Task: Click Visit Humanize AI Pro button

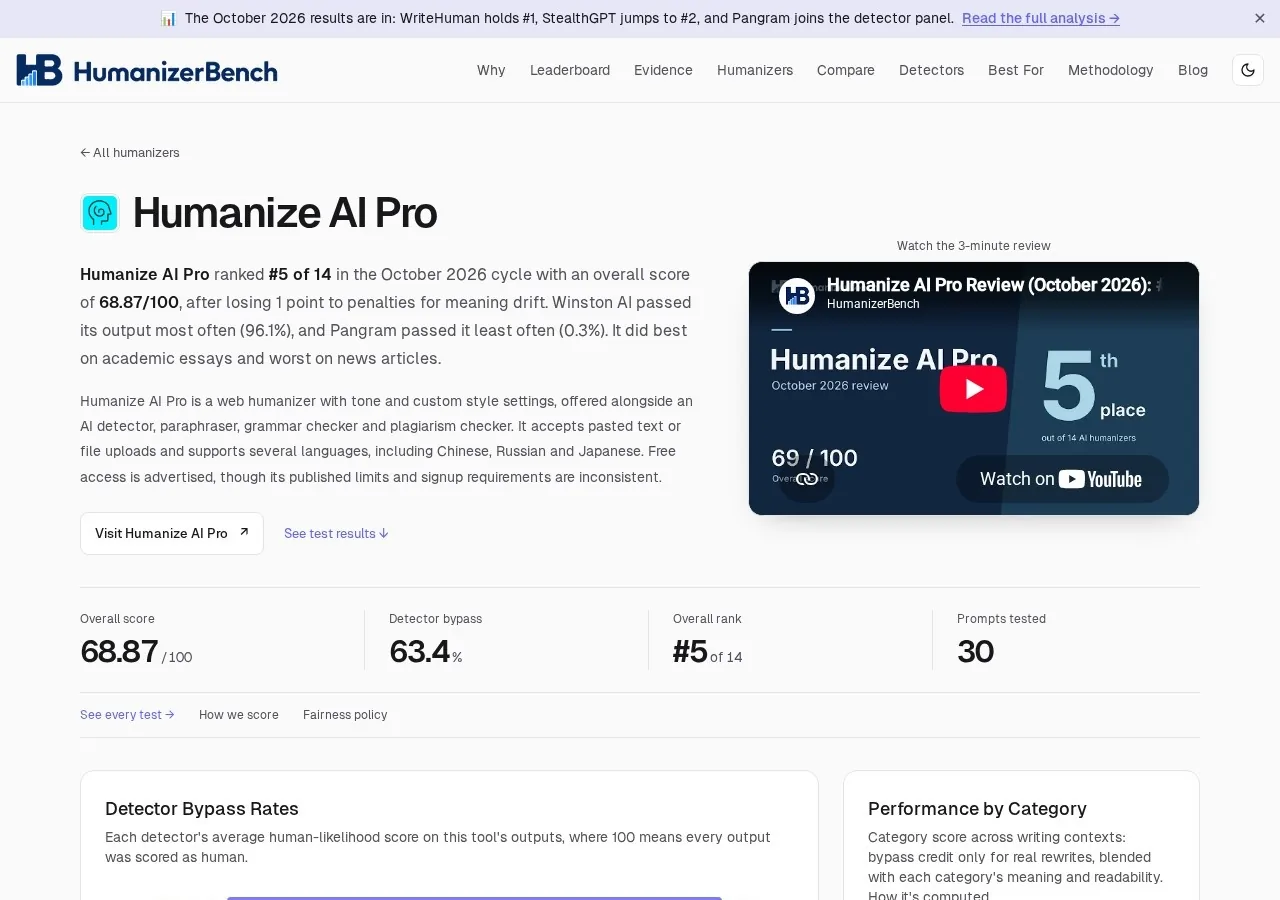Action: [x=172, y=533]
